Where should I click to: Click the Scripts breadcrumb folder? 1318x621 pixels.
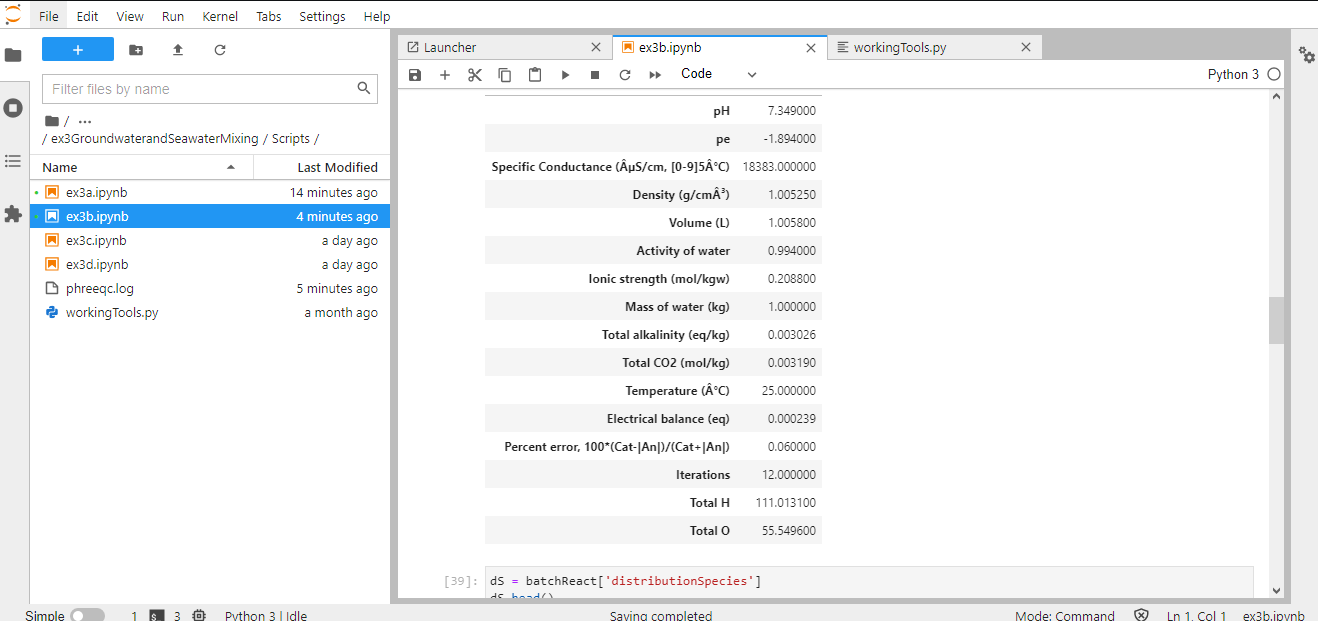pyautogui.click(x=291, y=139)
